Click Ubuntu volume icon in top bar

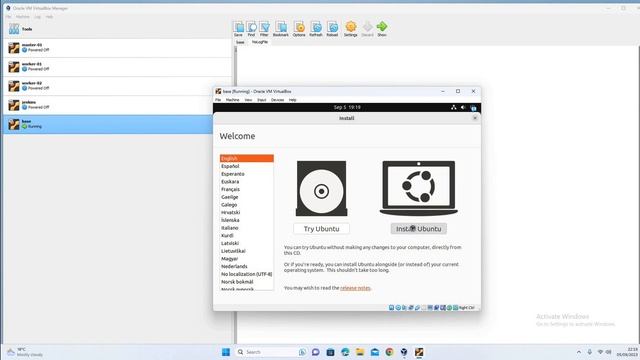point(463,107)
